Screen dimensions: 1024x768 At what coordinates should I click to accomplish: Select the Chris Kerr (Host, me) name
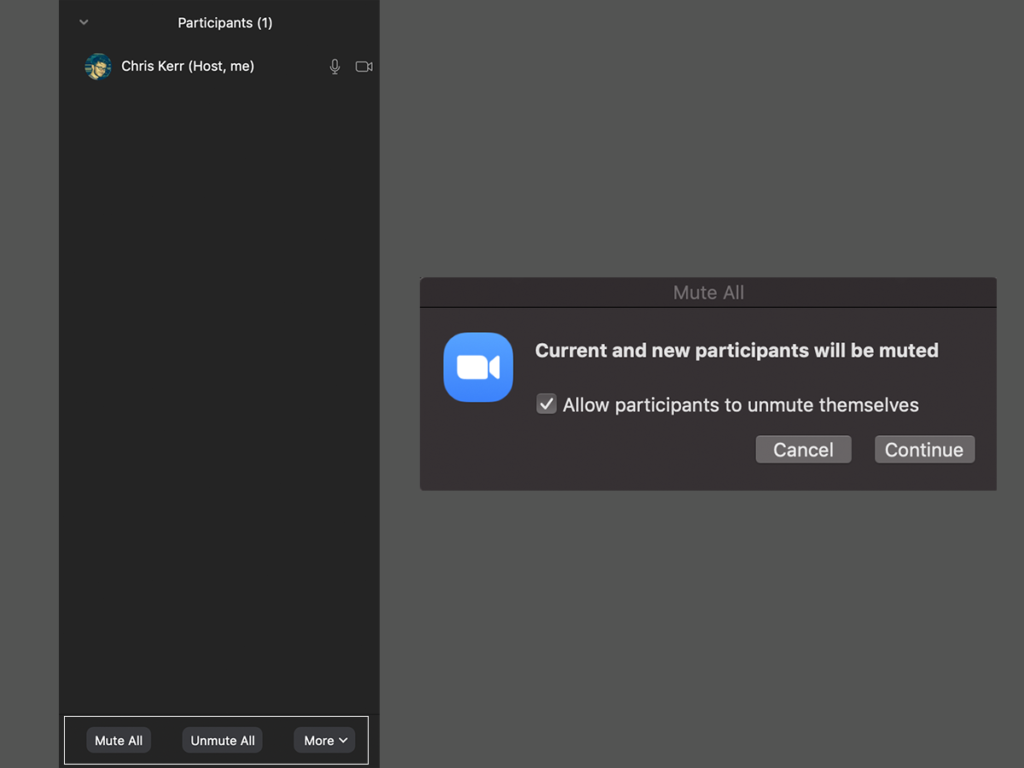(x=188, y=66)
